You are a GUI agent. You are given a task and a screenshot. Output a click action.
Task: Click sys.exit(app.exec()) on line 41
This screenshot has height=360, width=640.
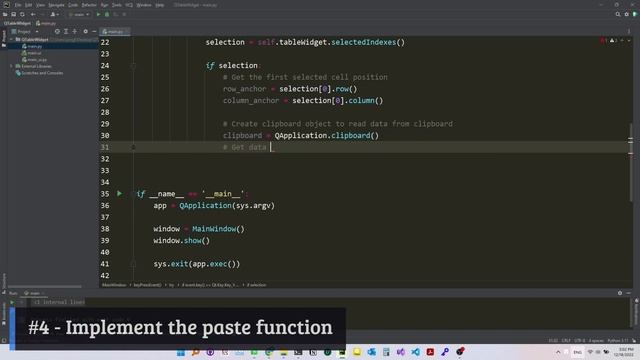click(197, 264)
